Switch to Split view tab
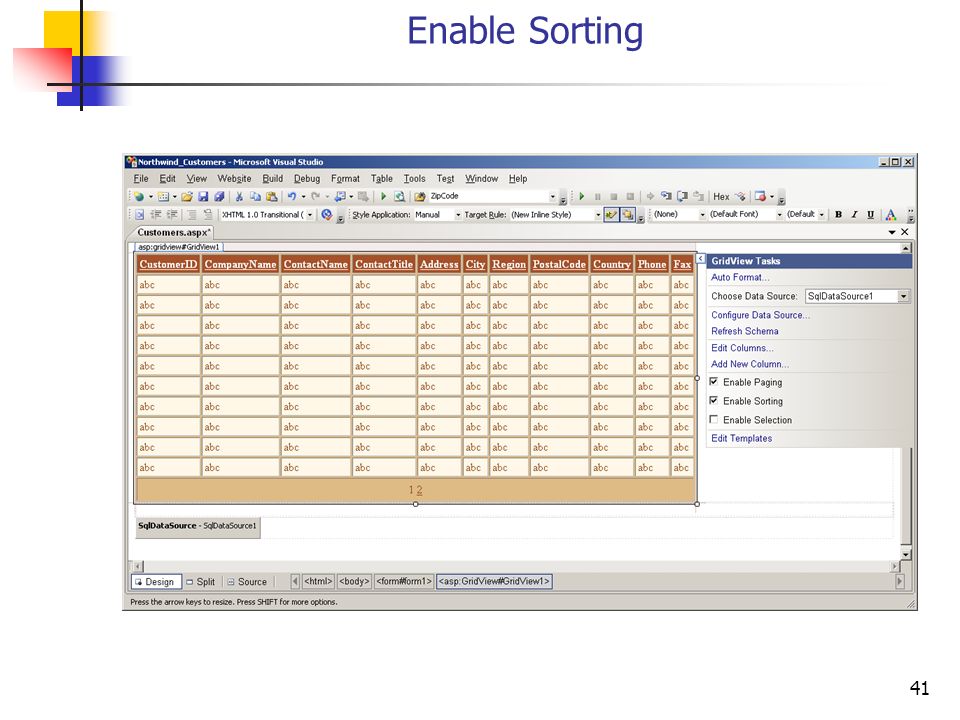The image size is (960, 720). (x=201, y=582)
